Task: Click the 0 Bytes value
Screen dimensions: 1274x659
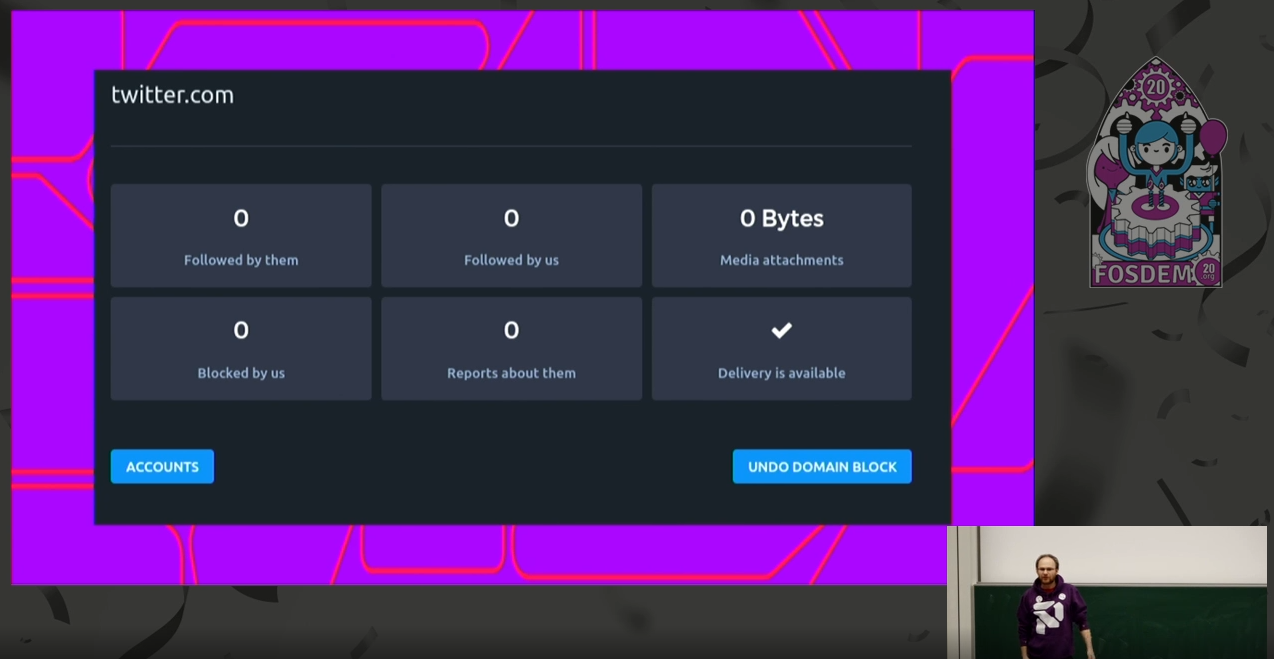Action: tap(781, 218)
